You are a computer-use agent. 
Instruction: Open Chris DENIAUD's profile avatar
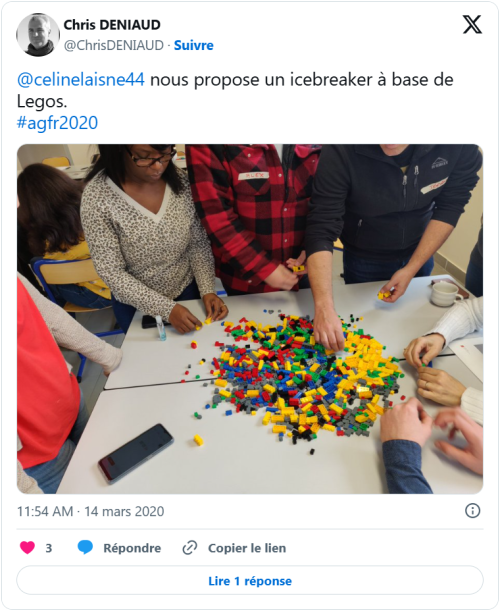click(38, 35)
